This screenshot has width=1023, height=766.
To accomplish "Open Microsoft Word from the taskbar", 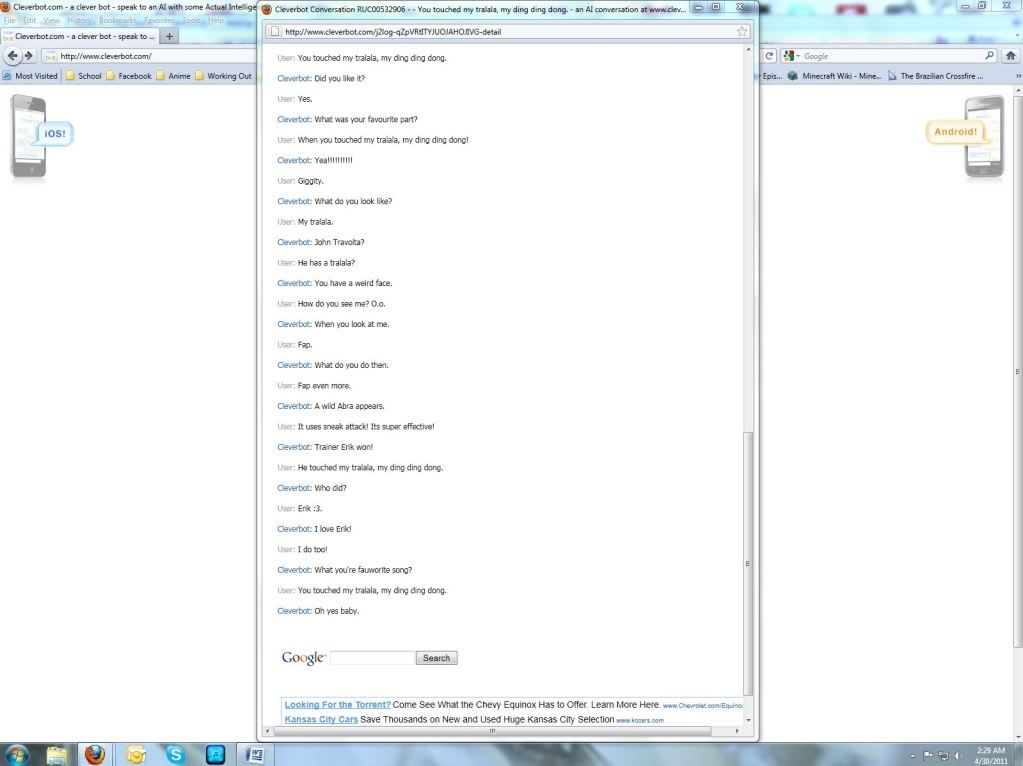I will (255, 754).
